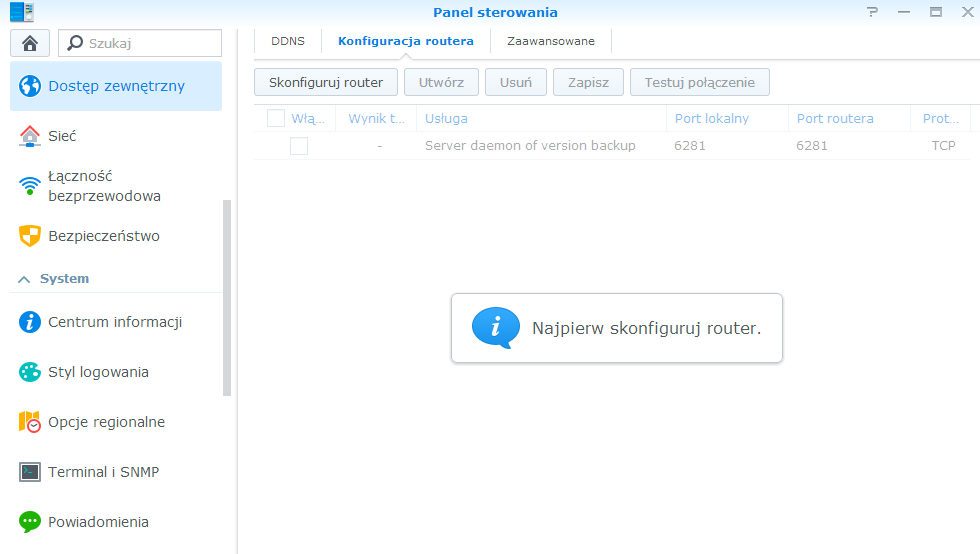
Task: Click the help question mark icon
Action: (x=873, y=13)
